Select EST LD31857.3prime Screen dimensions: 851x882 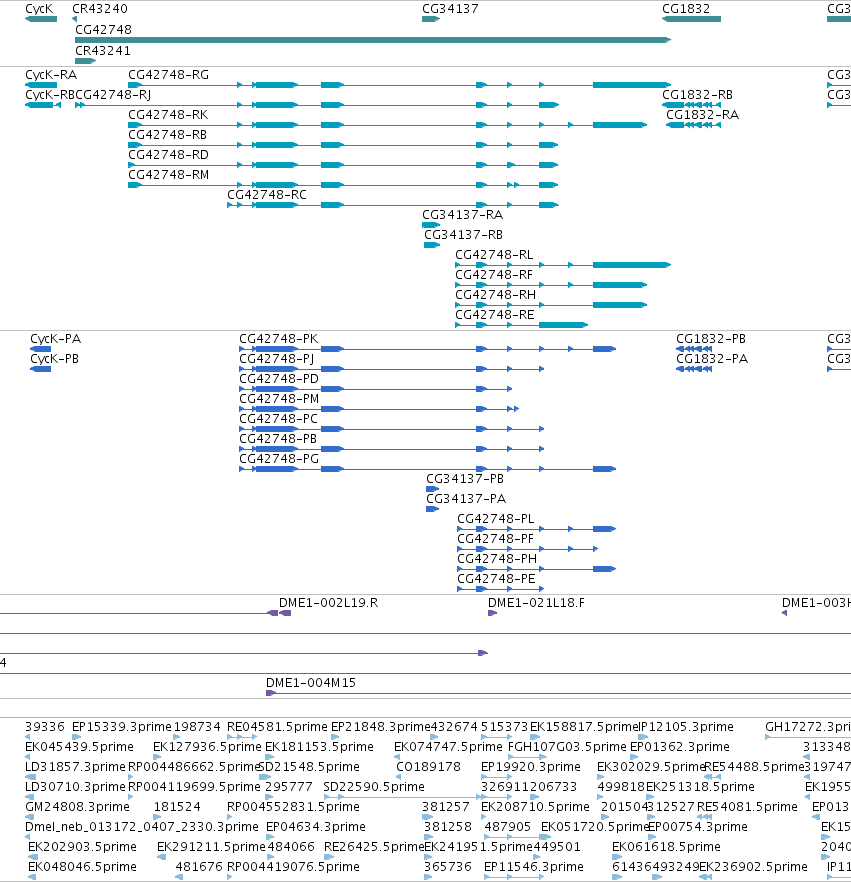pos(75,767)
